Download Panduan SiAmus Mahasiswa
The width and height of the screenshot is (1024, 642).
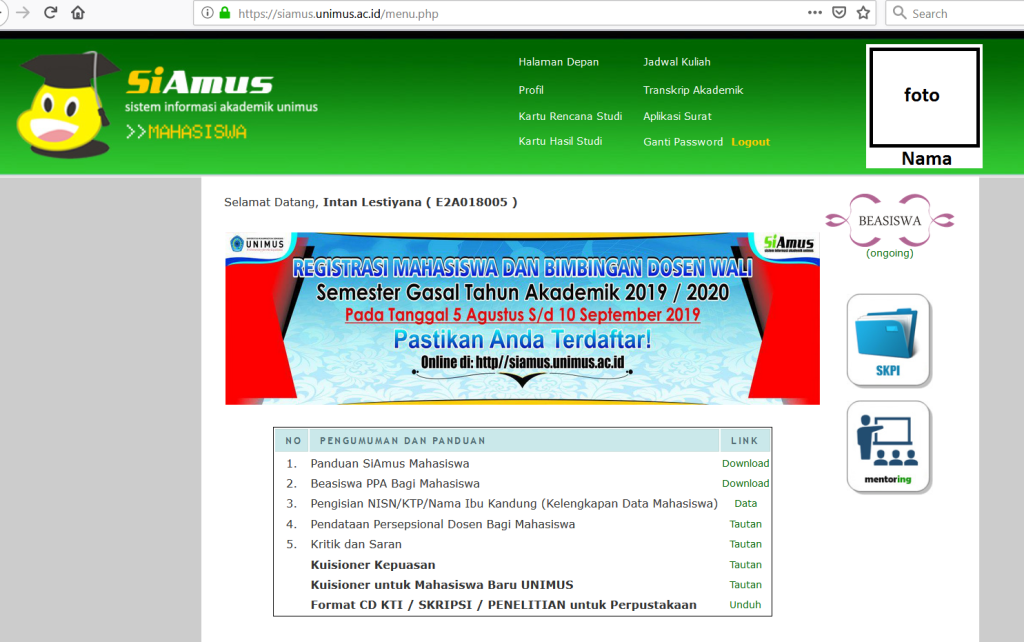pyautogui.click(x=745, y=464)
